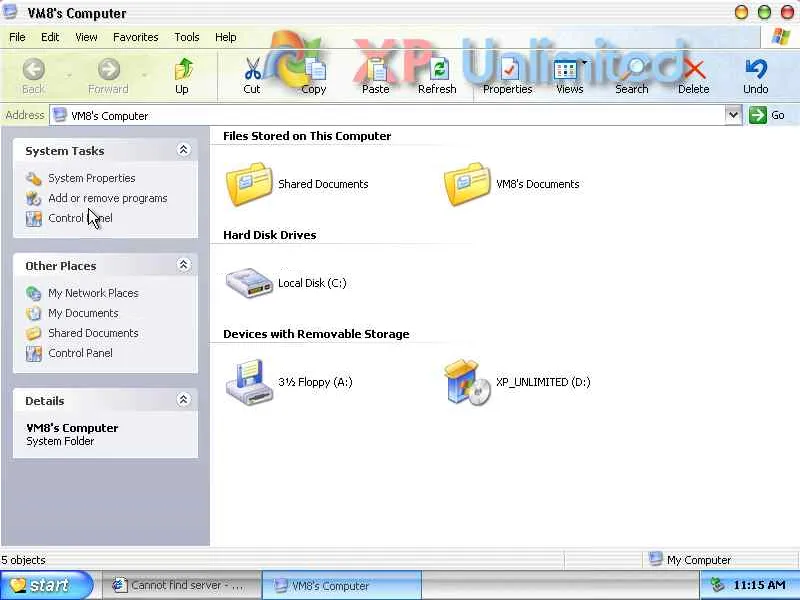
Task: Click VM8's Computer taskbar button
Action: click(x=342, y=585)
